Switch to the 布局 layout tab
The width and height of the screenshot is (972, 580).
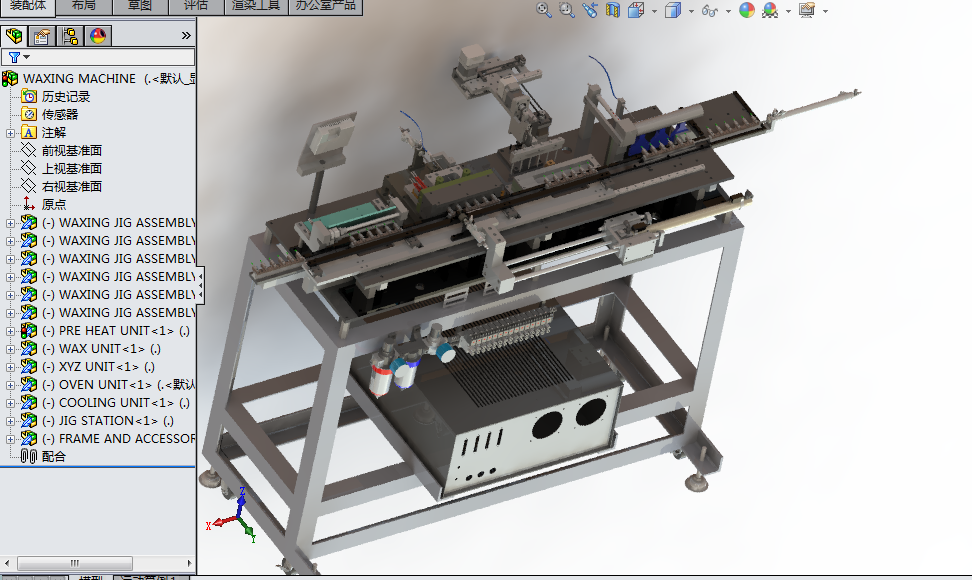click(x=84, y=6)
